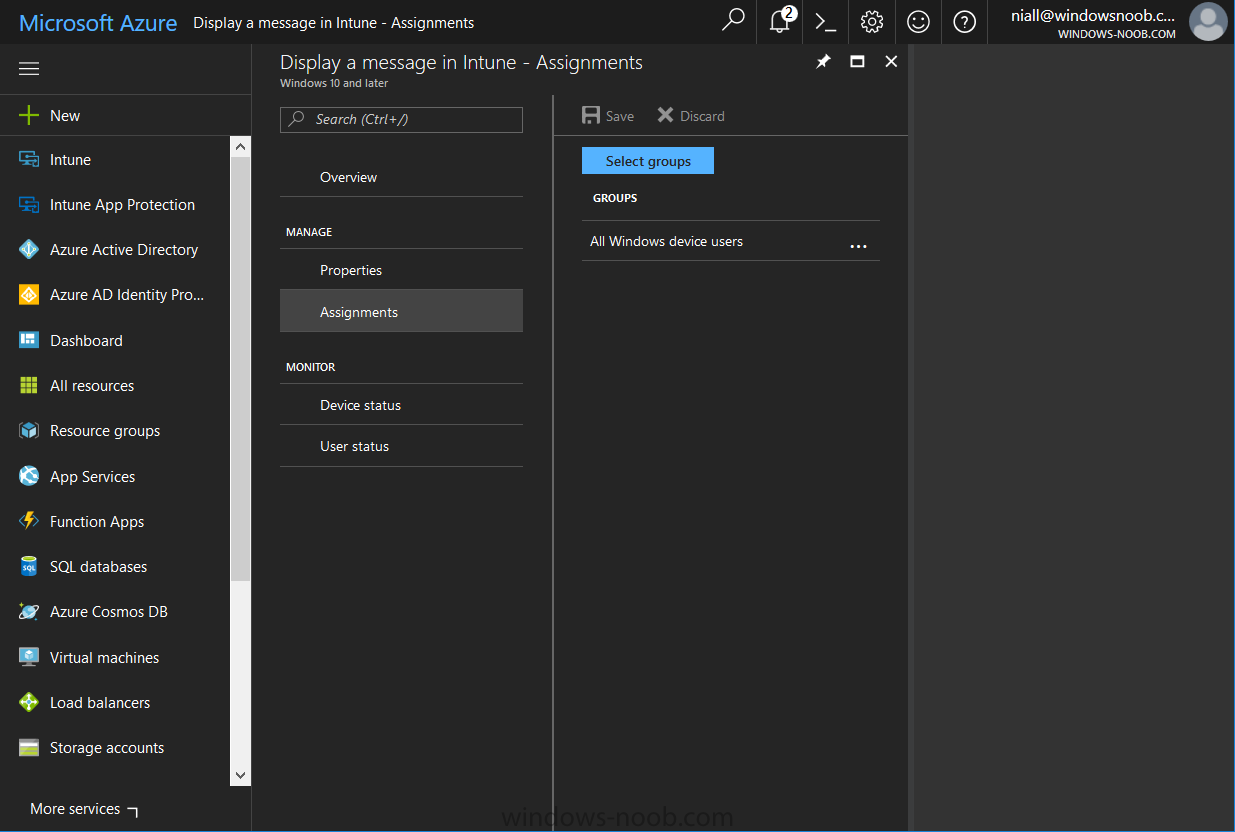Click the breadcrumb title in top bar
Screen dimensions: 1235x832
point(334,22)
